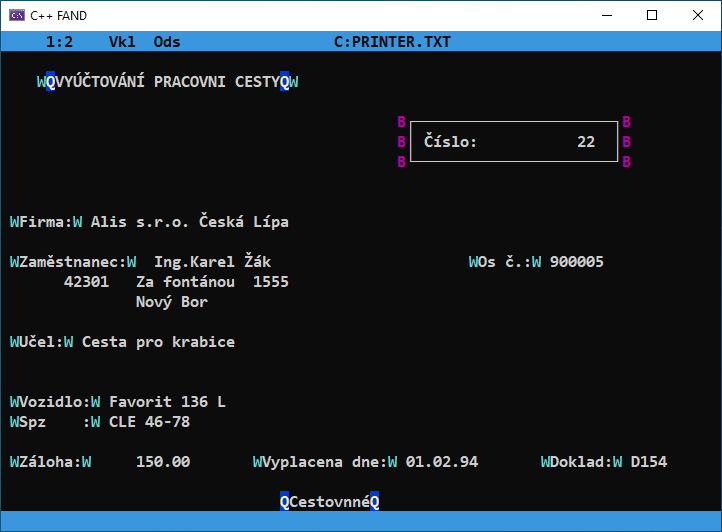Viewport: 722px width, 532px height.
Task: Click the vehicle name Favorit 136 L
Action: [167, 402]
